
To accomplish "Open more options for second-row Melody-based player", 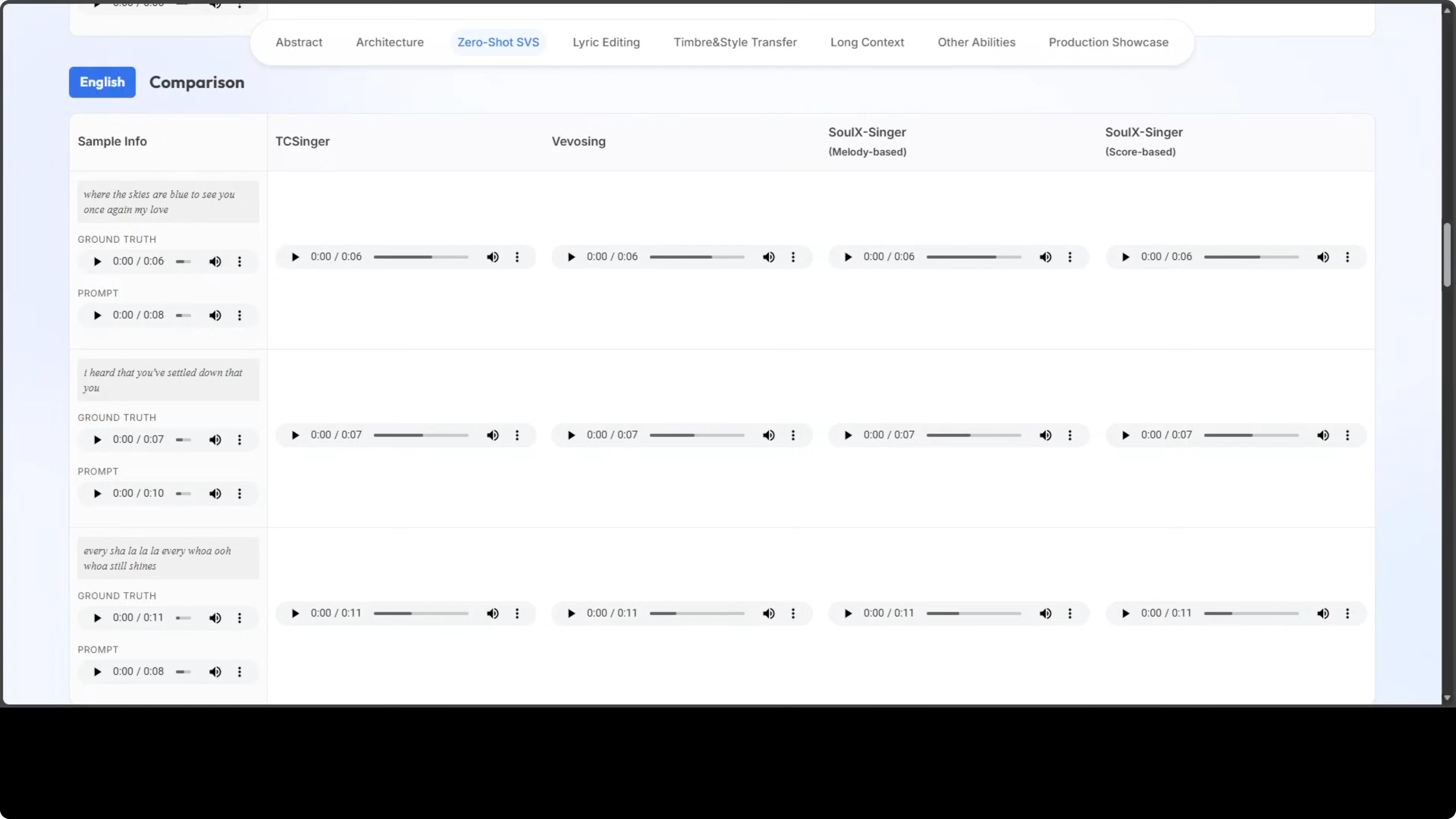I will point(1070,435).
